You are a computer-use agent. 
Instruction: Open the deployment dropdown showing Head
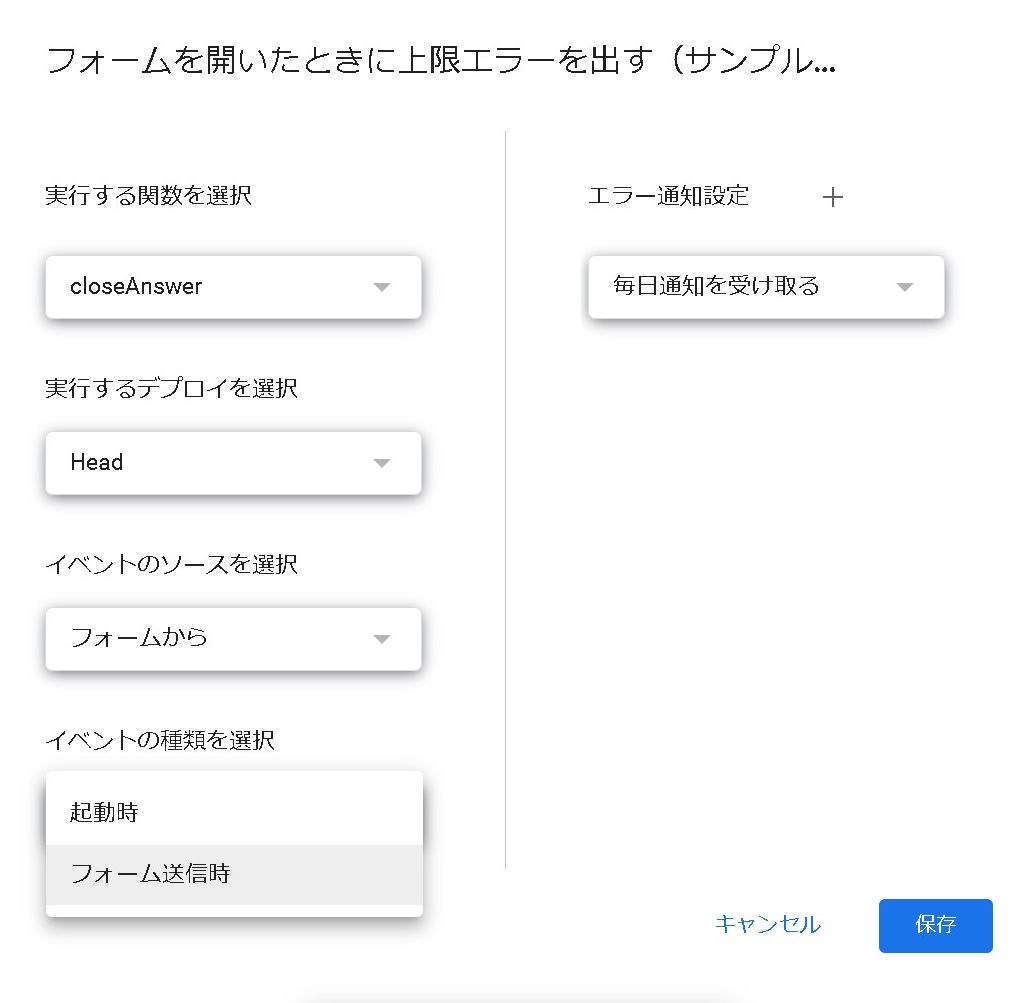(x=233, y=463)
